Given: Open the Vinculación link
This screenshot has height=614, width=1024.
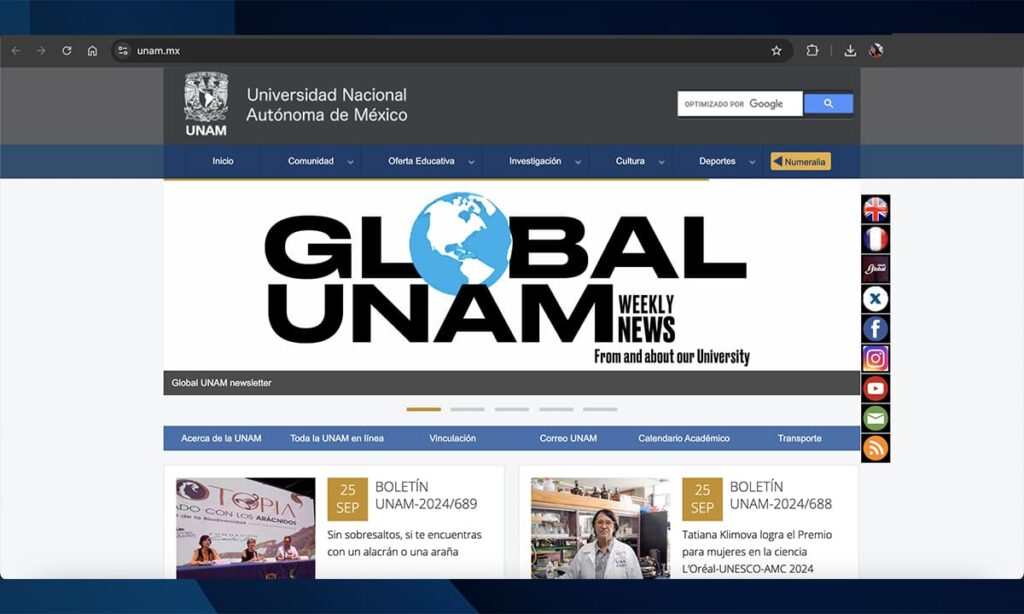Looking at the screenshot, I should pos(453,438).
